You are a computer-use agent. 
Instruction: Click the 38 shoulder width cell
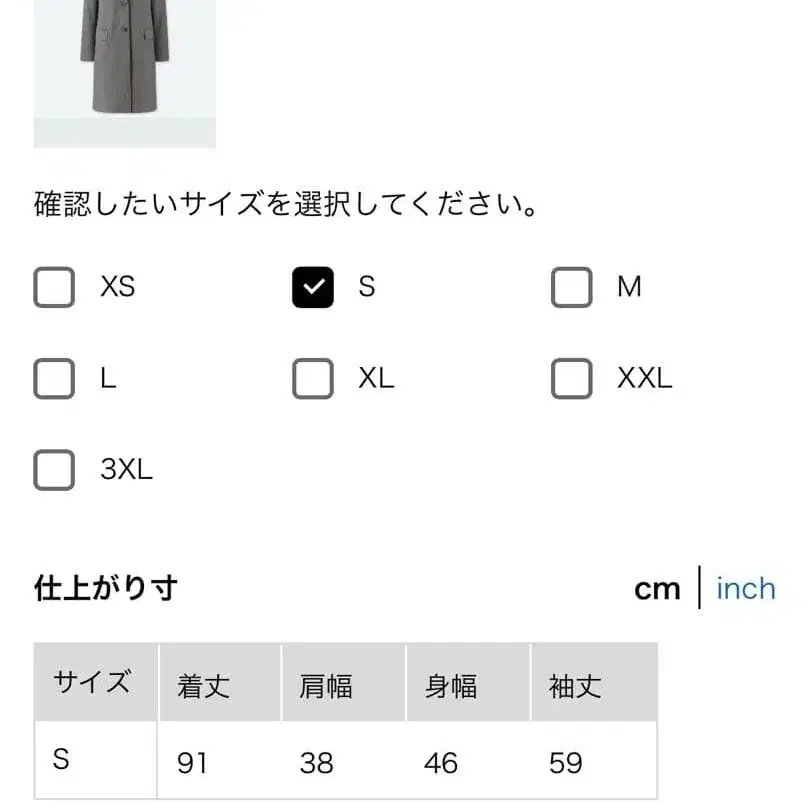click(x=316, y=764)
